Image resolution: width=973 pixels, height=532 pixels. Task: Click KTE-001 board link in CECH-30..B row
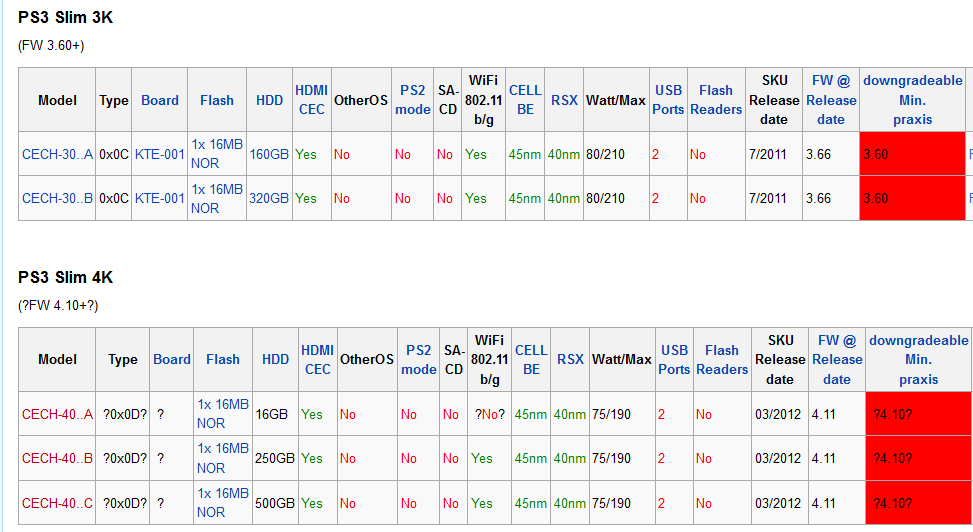[159, 198]
